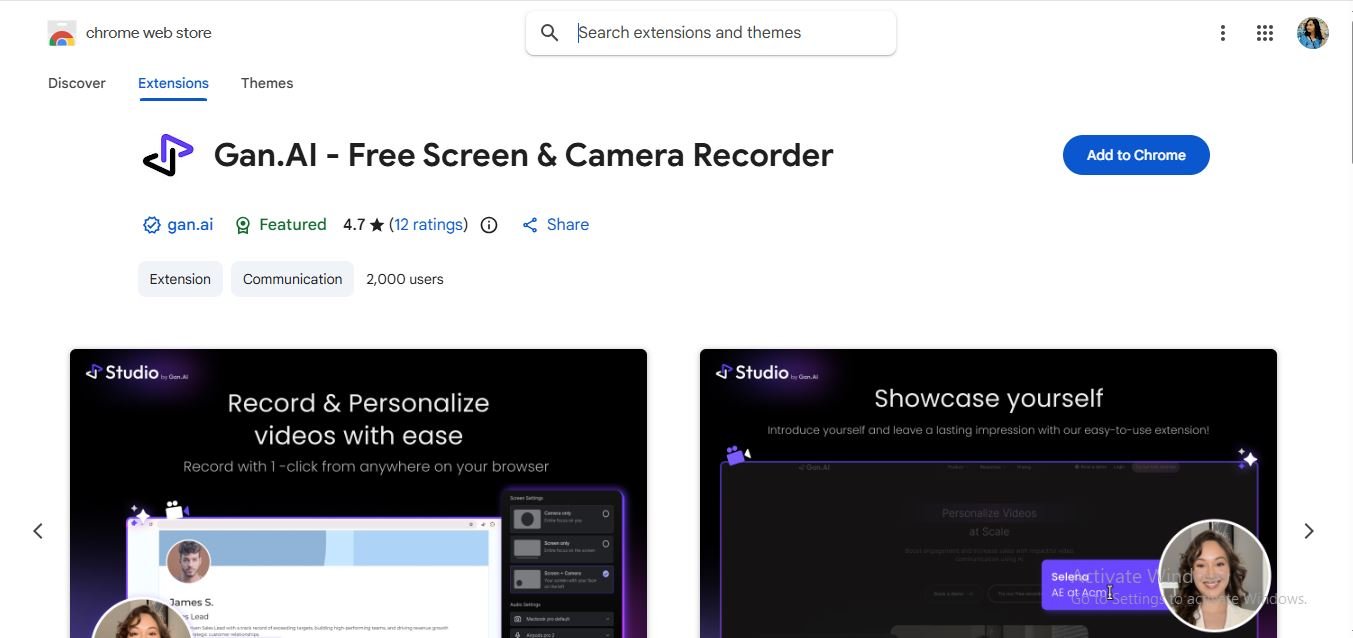Open the Showcase yourself screenshot

point(988,493)
